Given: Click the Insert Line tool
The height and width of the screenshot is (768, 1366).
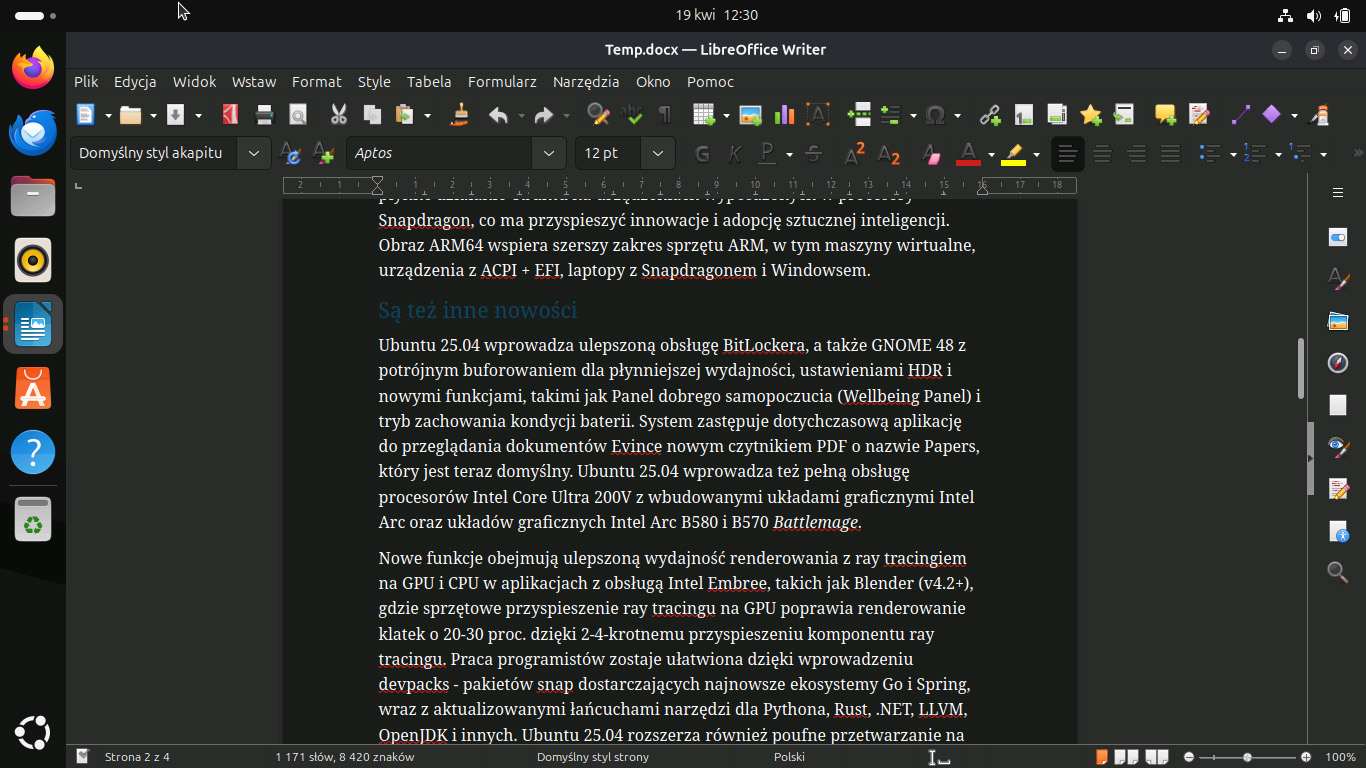Looking at the screenshot, I should pos(1240,115).
